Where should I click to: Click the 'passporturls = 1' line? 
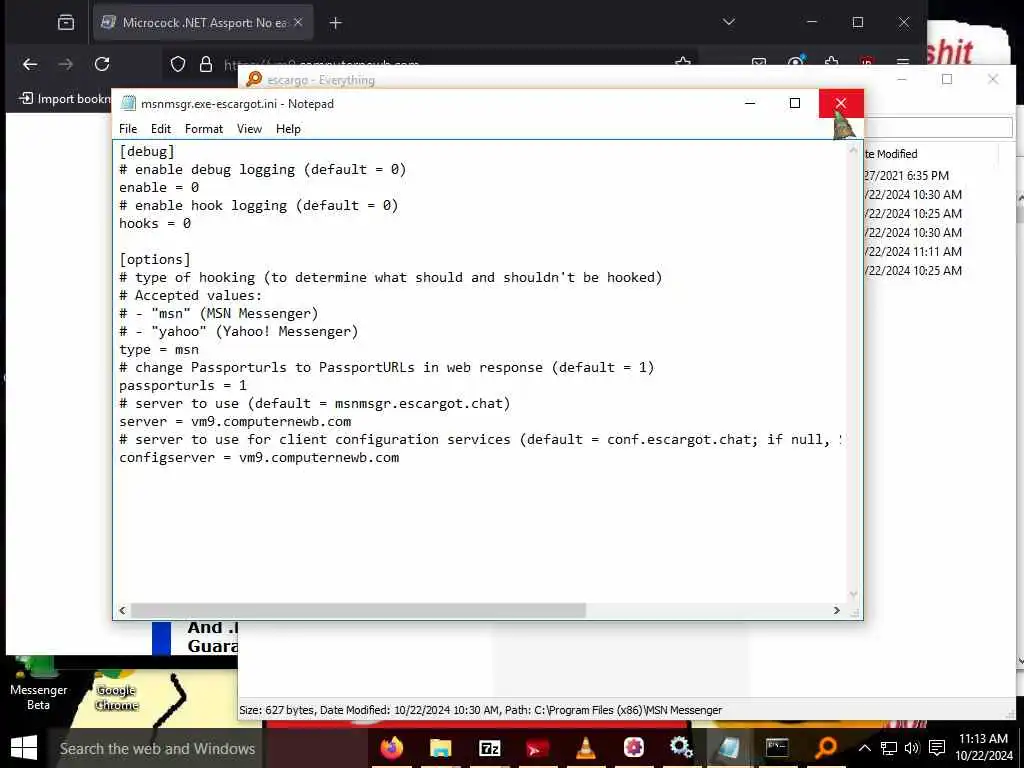click(x=183, y=385)
